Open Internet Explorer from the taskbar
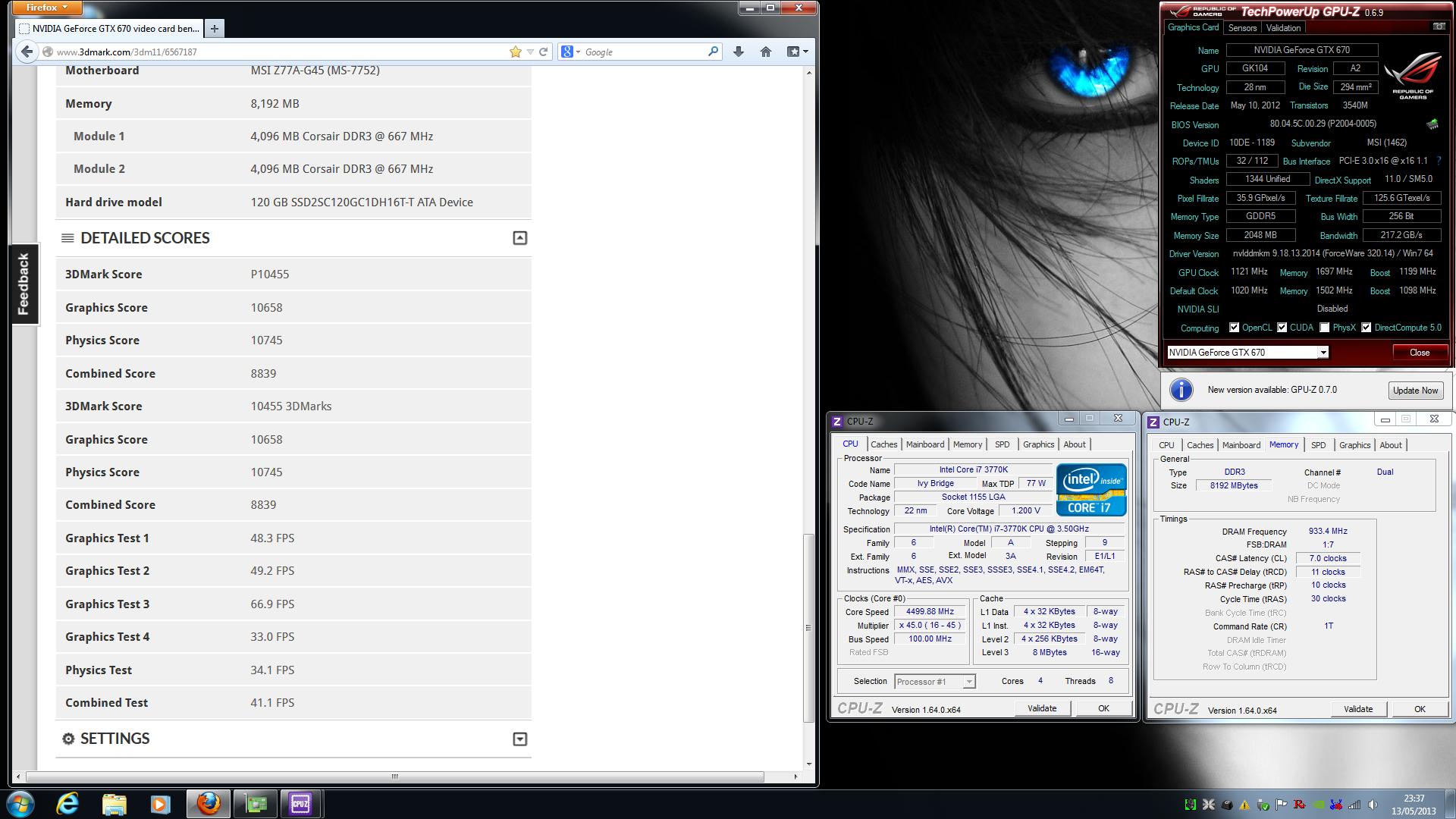The image size is (1456, 819). click(67, 803)
